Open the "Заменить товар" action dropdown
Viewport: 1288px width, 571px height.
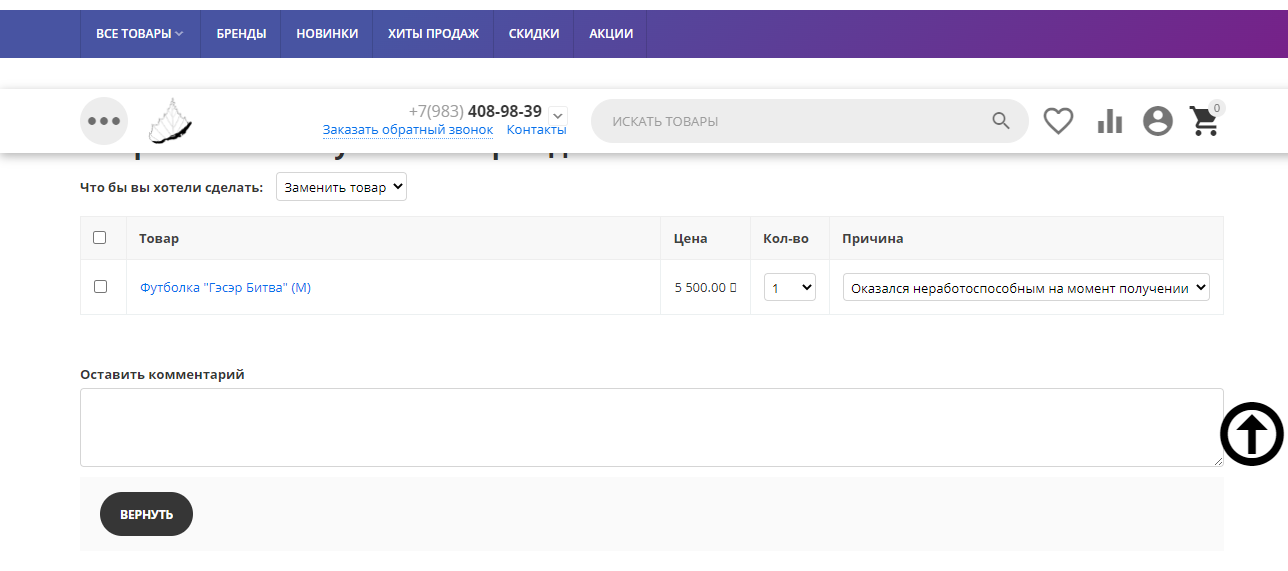[x=341, y=187]
